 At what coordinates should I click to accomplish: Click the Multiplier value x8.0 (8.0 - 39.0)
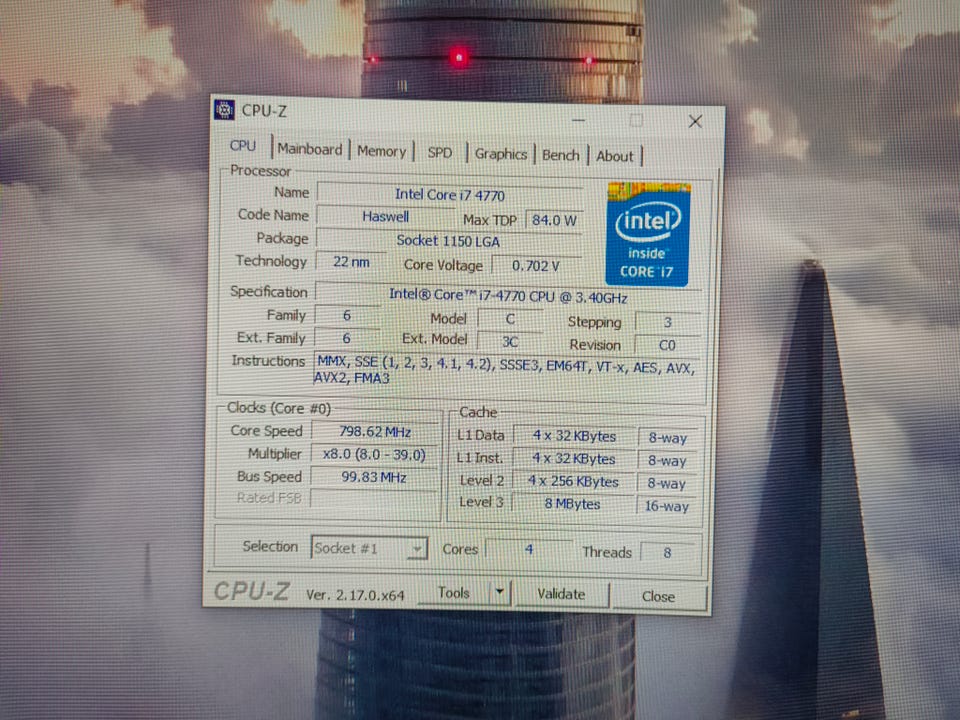374,454
